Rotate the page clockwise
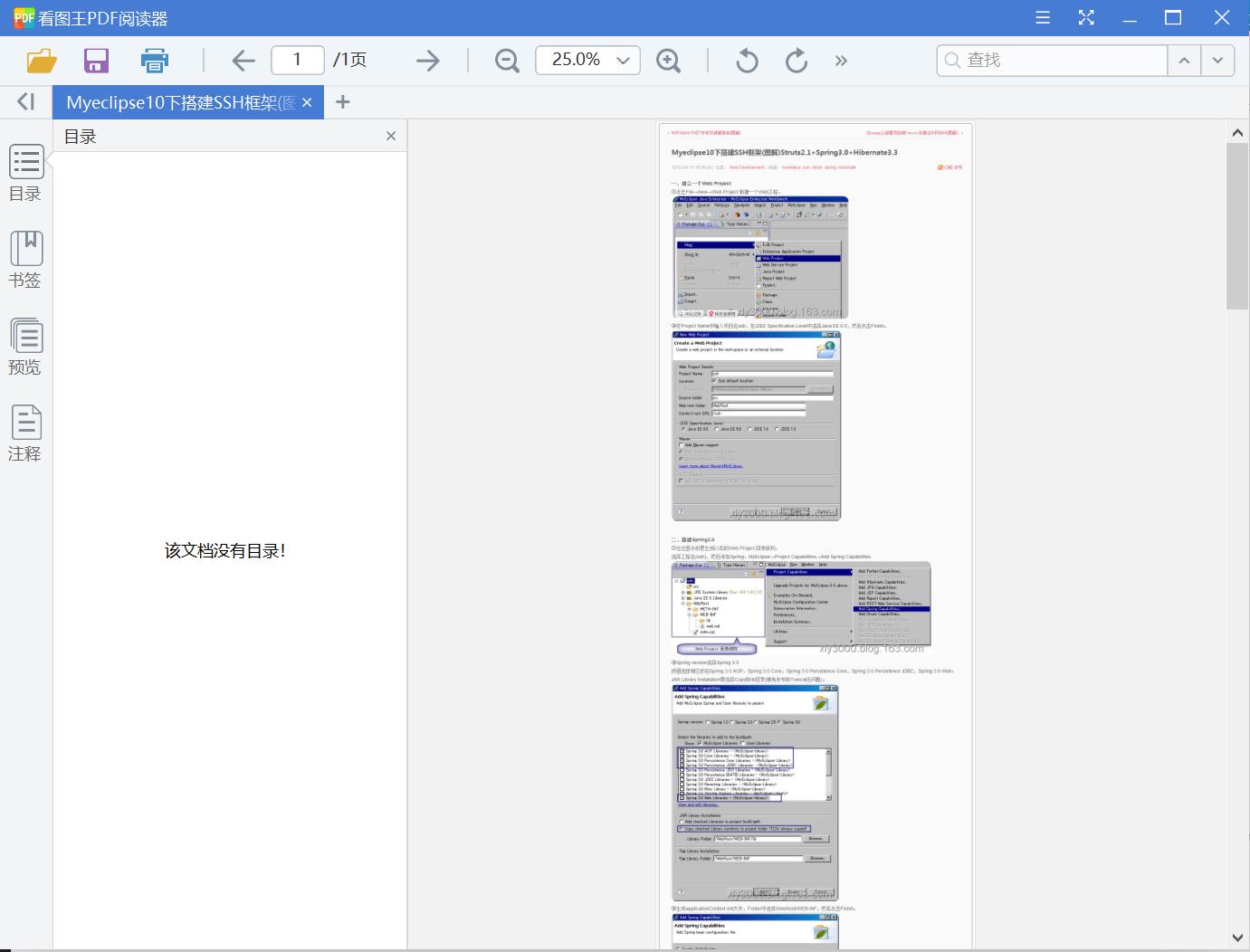Image resolution: width=1250 pixels, height=952 pixels. click(x=796, y=61)
